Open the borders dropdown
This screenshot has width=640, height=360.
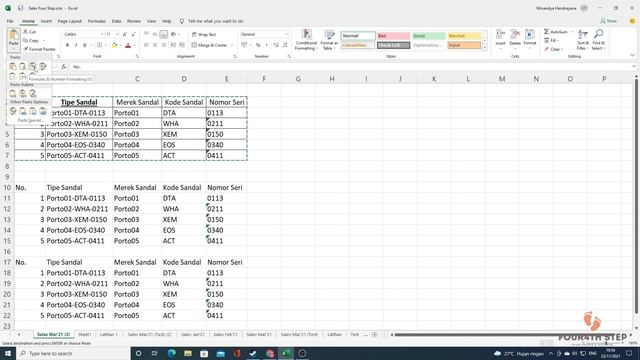(106, 45)
